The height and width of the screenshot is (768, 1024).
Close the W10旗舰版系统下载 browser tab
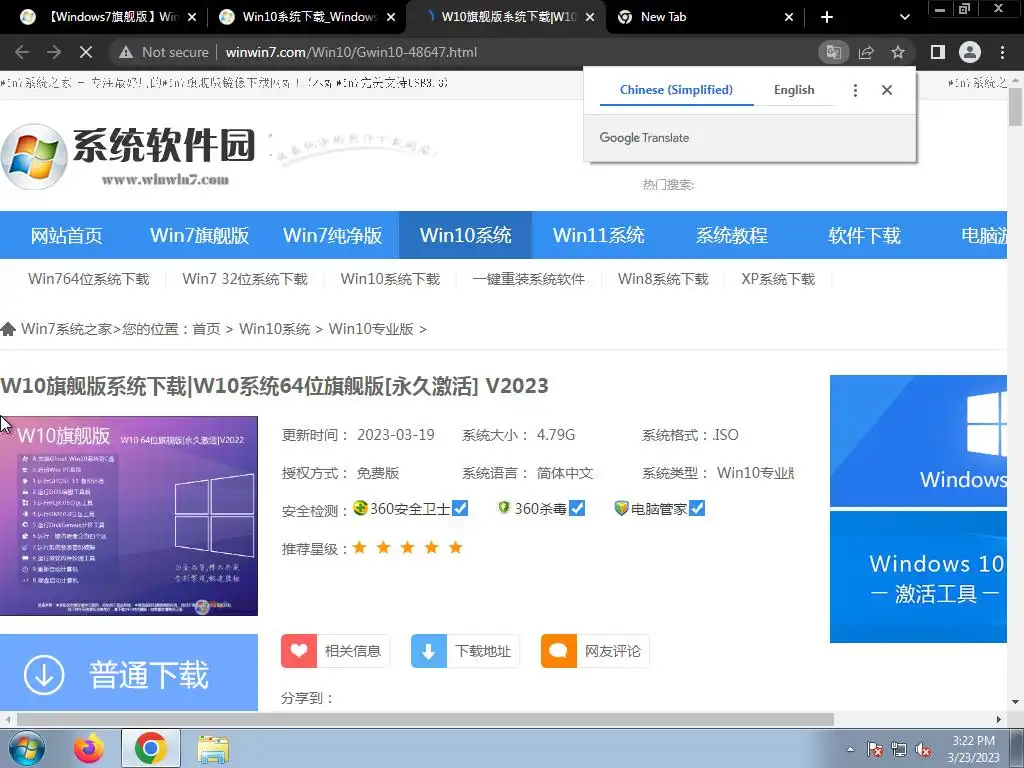point(590,17)
